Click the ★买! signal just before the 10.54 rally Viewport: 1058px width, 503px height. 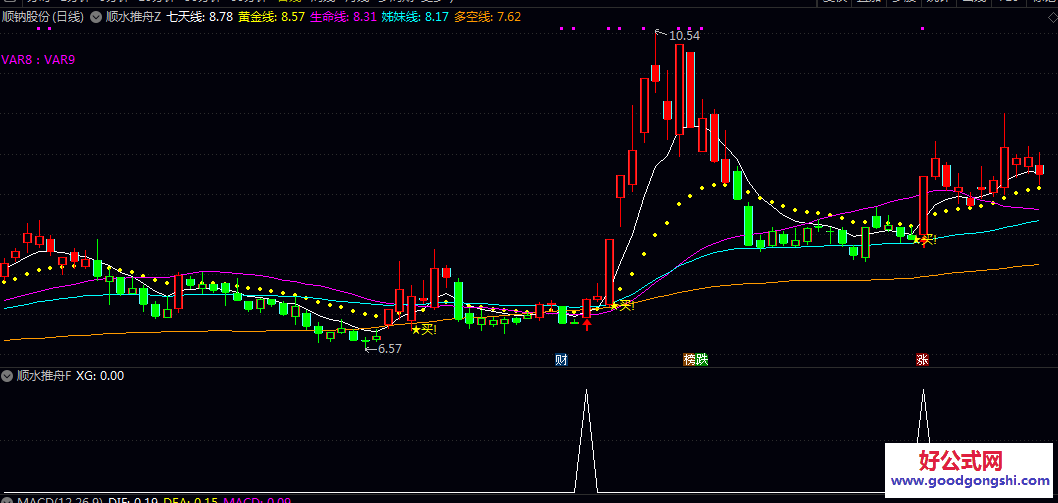click(x=622, y=306)
